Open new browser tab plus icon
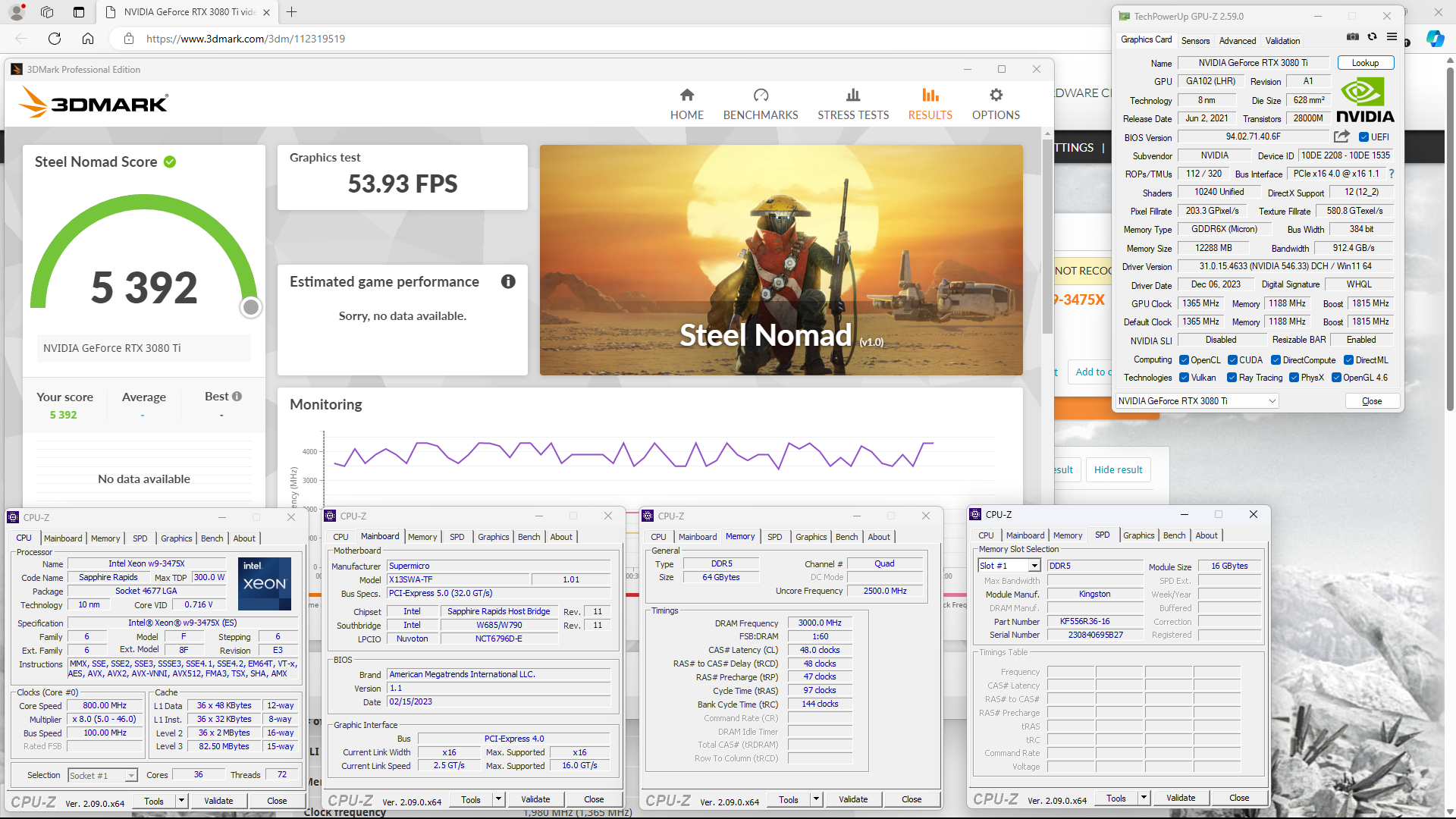 point(292,12)
